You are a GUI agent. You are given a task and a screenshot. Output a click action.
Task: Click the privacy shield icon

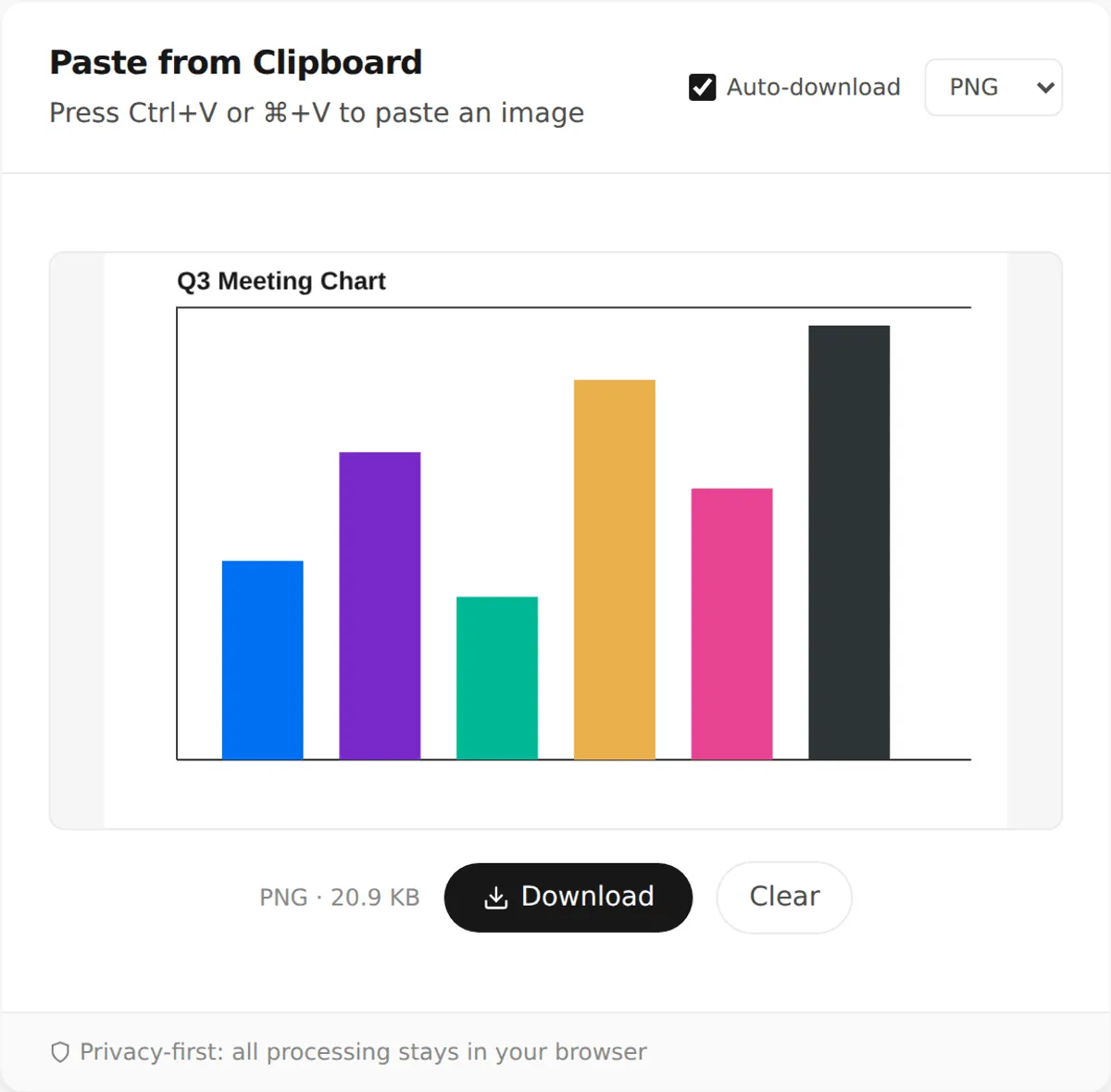[60, 1052]
